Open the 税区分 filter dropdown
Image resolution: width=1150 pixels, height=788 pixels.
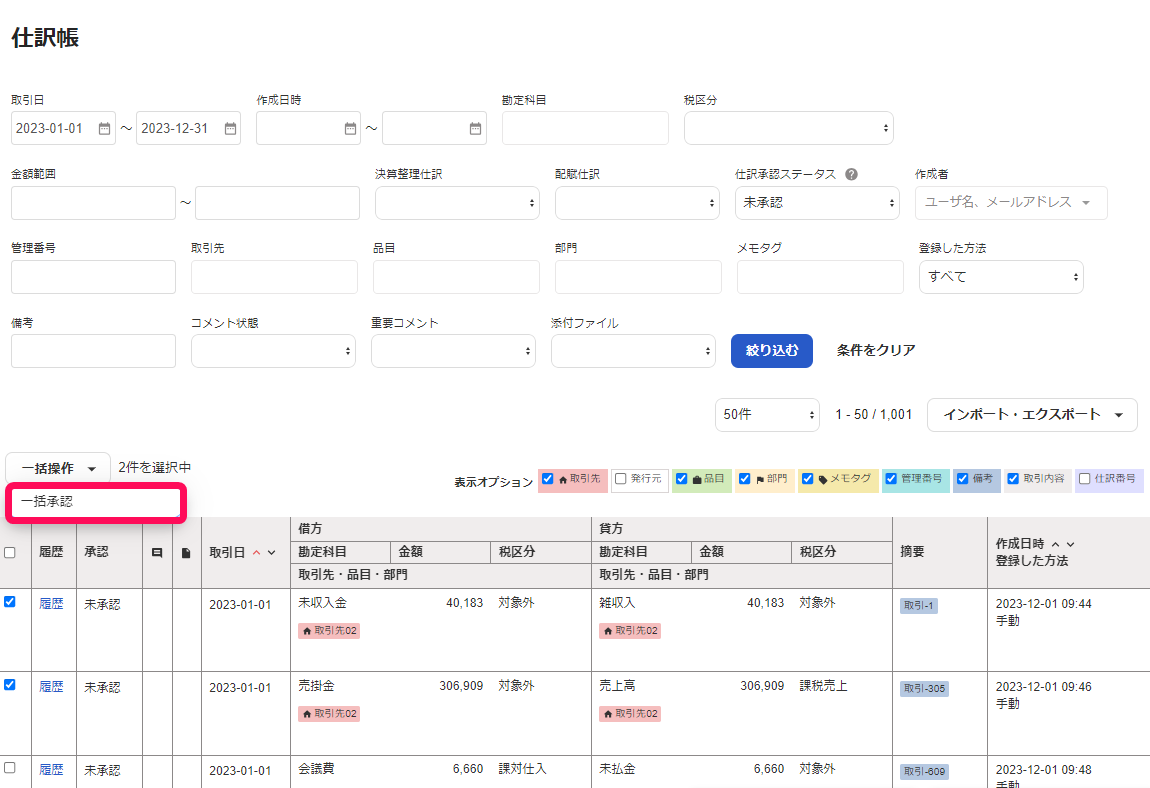(x=788, y=128)
